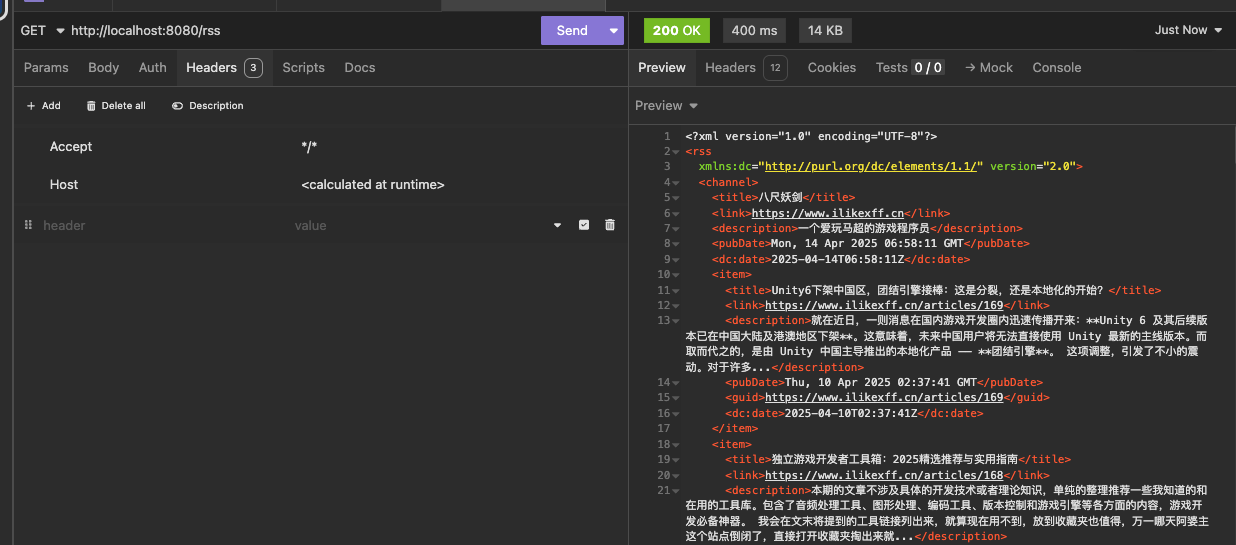Uncheck the empty header row checkbox
This screenshot has width=1236, height=545.
[x=584, y=225]
